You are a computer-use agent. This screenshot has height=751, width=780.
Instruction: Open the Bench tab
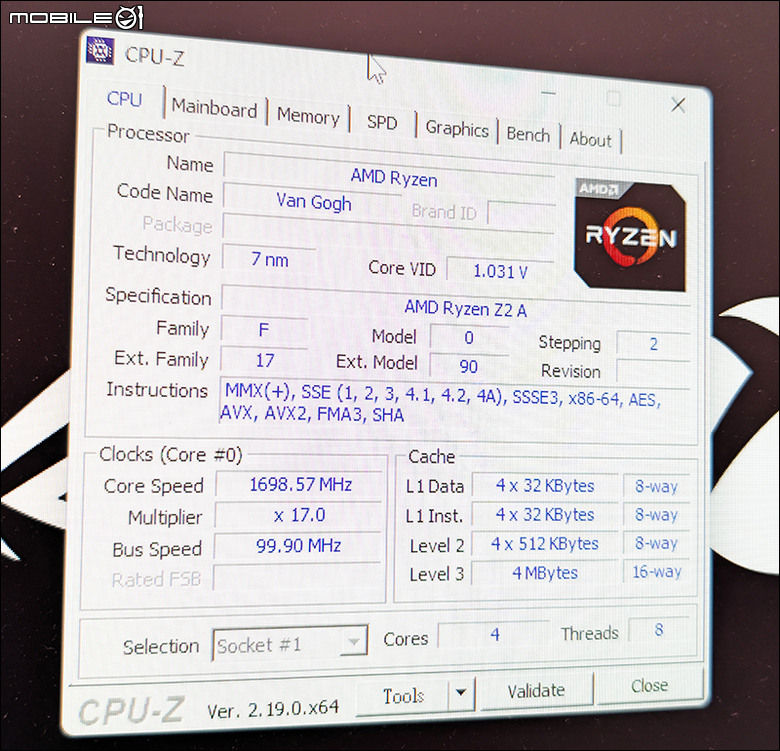(528, 134)
